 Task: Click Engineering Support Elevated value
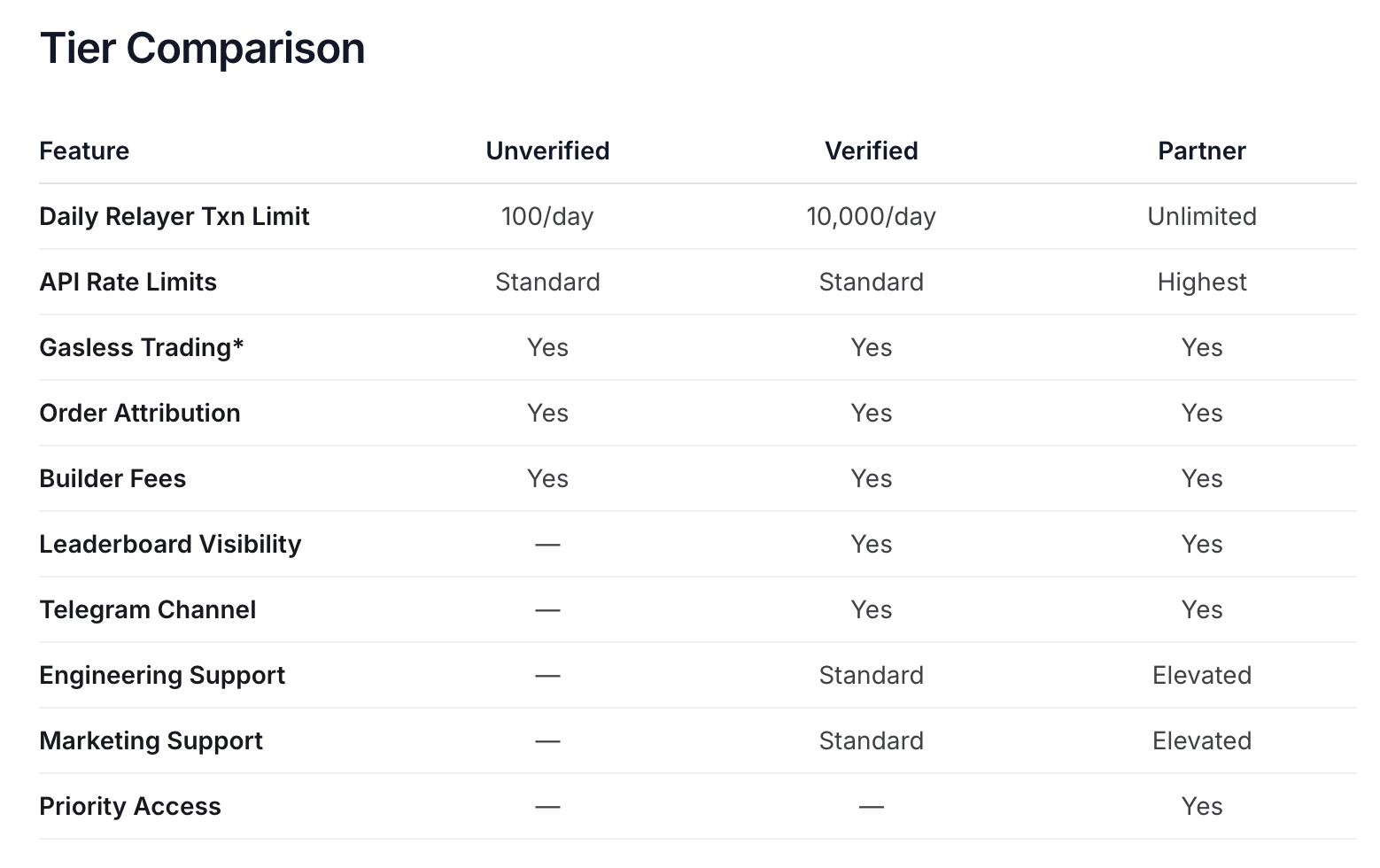tap(1202, 675)
